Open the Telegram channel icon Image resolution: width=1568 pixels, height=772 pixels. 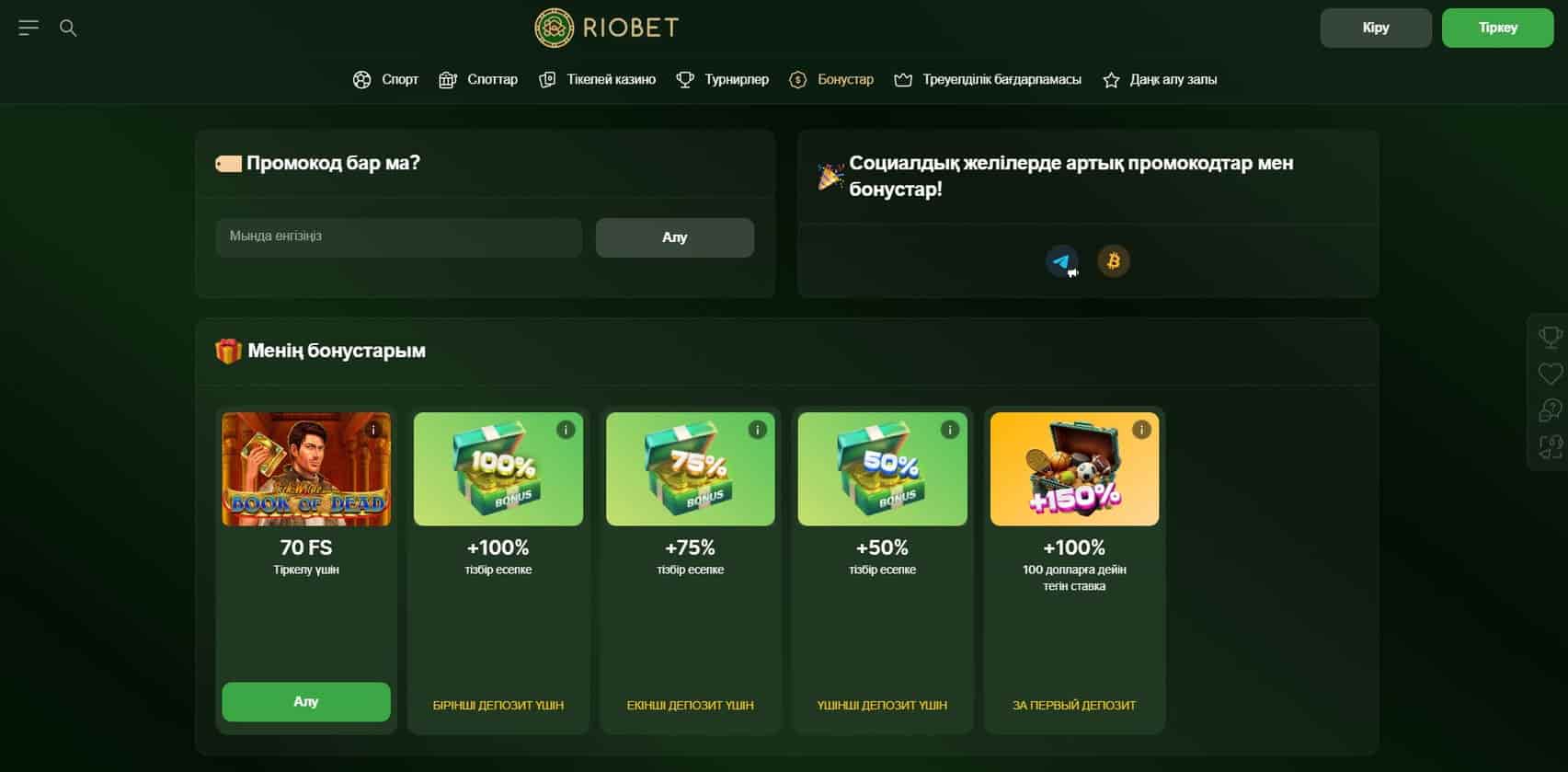1062,261
